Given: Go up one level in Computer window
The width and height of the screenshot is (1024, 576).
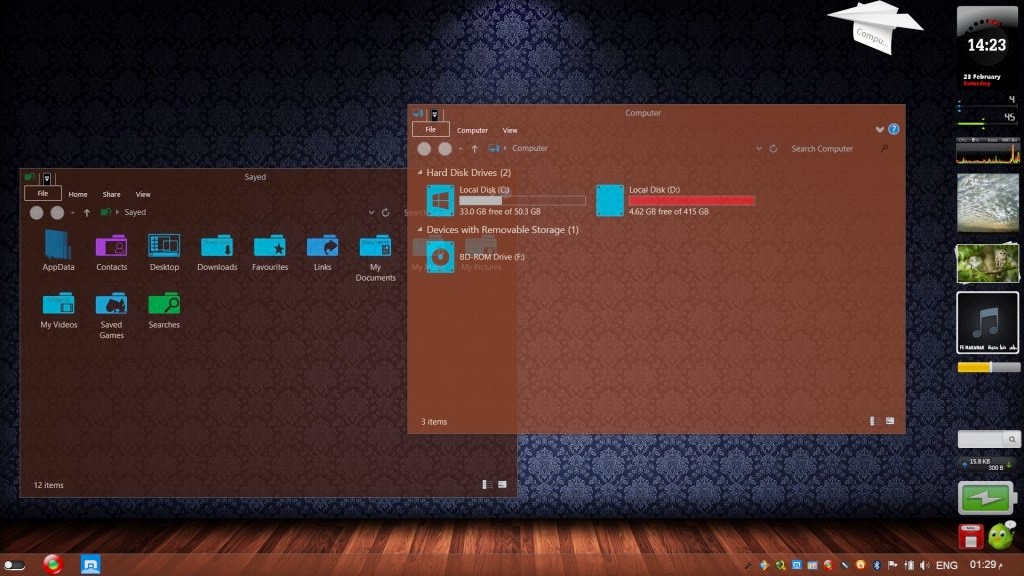Looking at the screenshot, I should click(475, 149).
